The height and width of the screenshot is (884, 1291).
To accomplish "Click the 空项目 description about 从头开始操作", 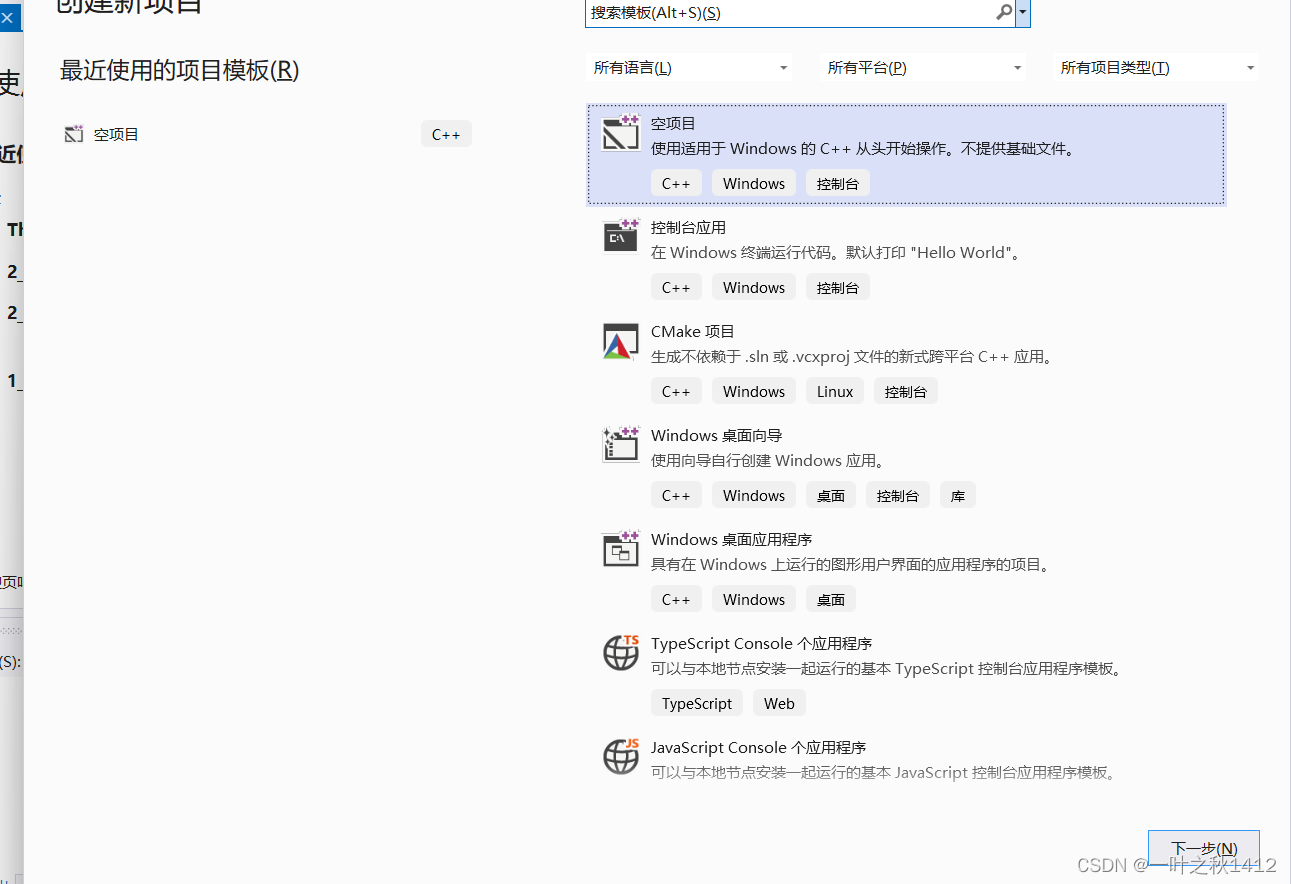I will click(x=865, y=149).
